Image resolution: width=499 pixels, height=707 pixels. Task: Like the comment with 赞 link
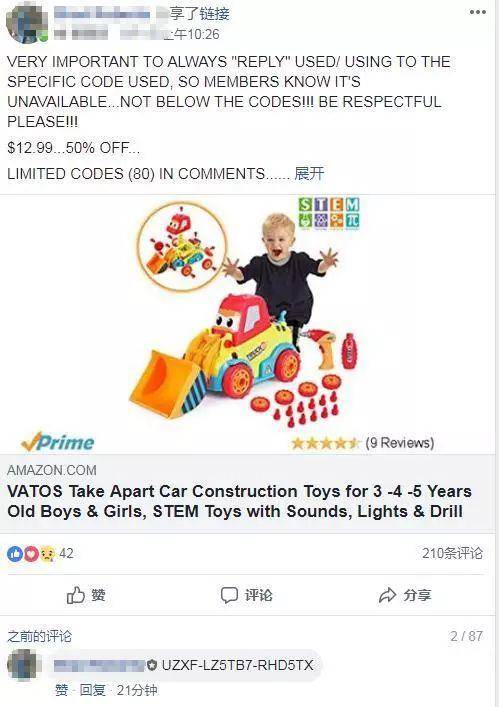pyautogui.click(x=62, y=690)
